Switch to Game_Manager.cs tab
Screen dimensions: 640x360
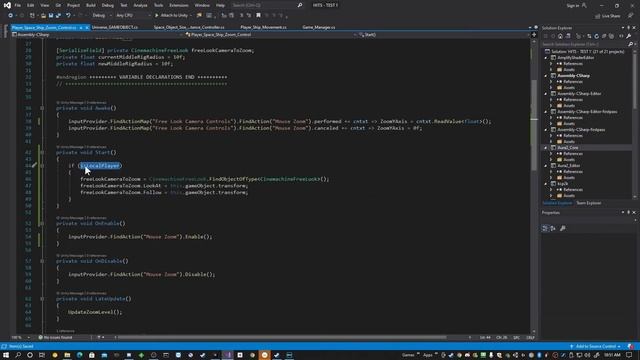tap(319, 27)
